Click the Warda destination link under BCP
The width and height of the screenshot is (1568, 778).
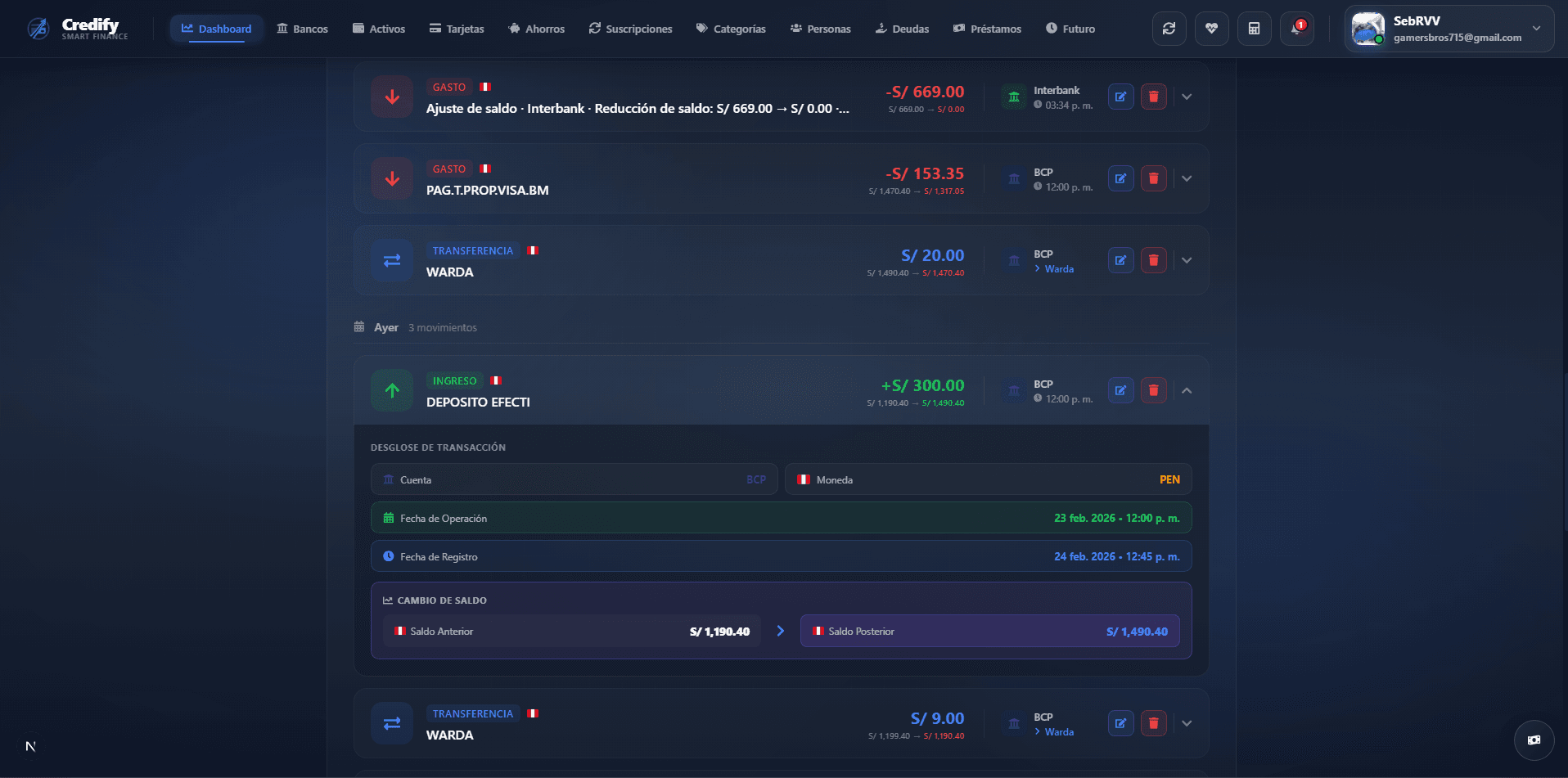[x=1058, y=268]
